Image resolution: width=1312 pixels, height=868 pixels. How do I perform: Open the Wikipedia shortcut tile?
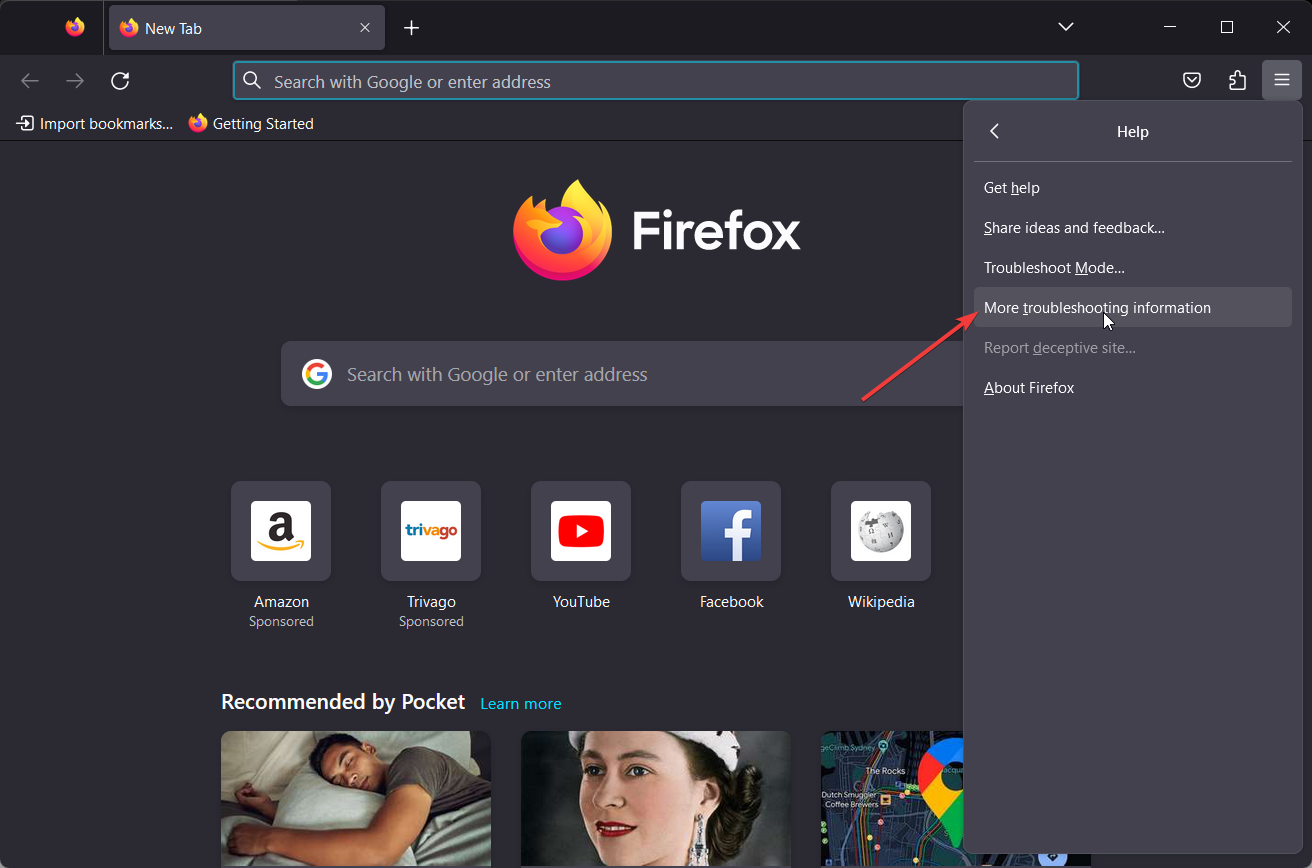click(x=880, y=531)
